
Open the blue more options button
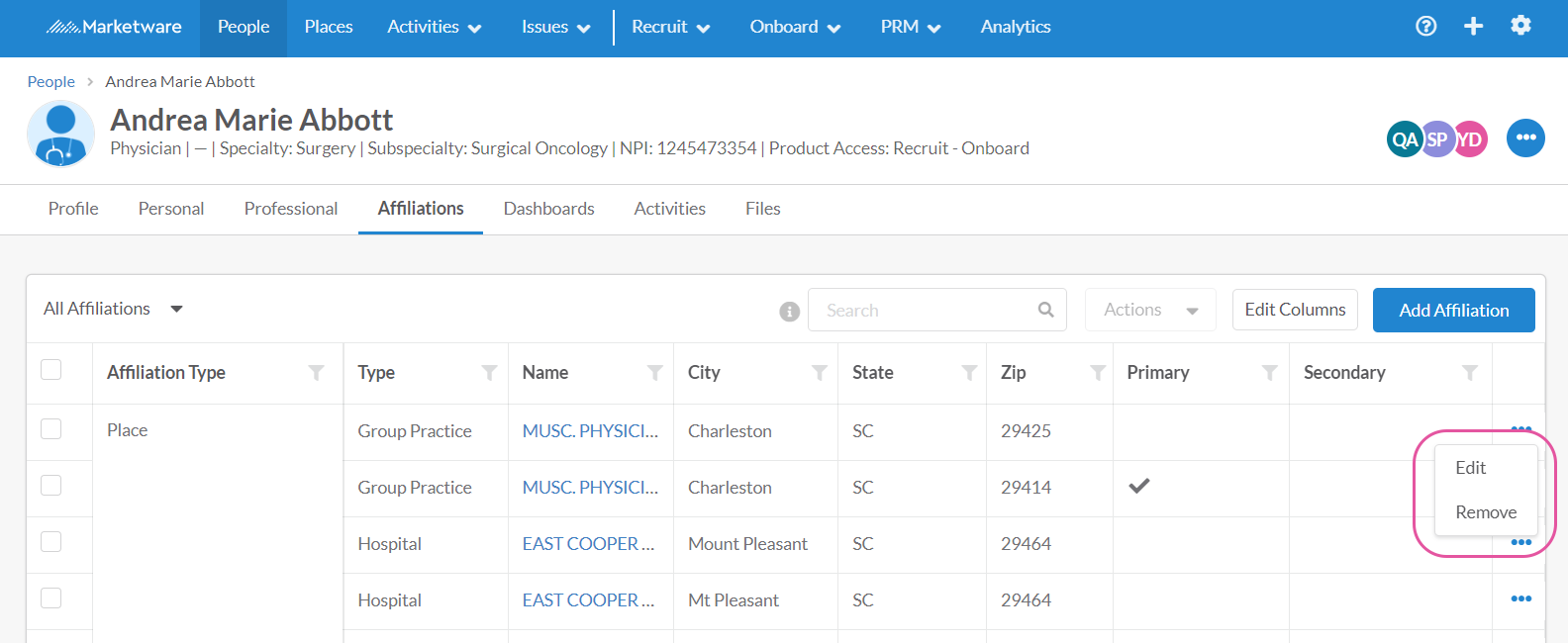[1525, 138]
